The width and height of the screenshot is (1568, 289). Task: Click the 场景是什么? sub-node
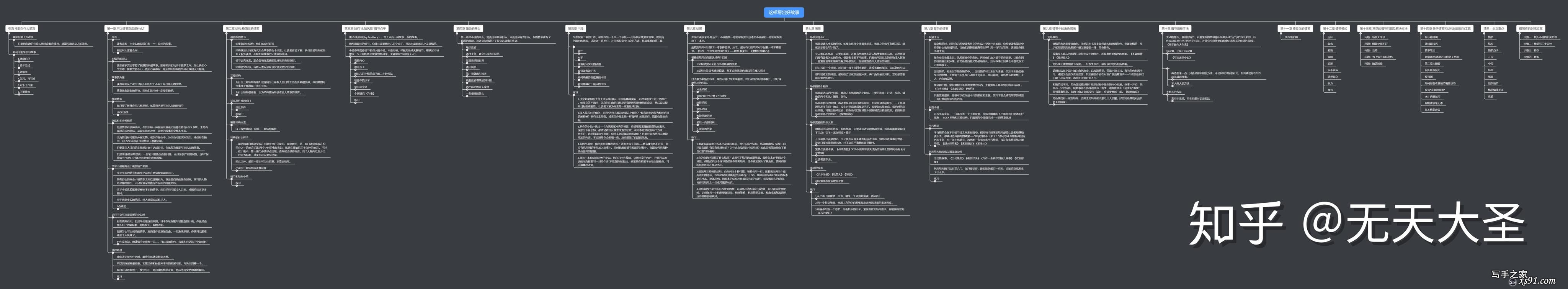[x=817, y=37]
